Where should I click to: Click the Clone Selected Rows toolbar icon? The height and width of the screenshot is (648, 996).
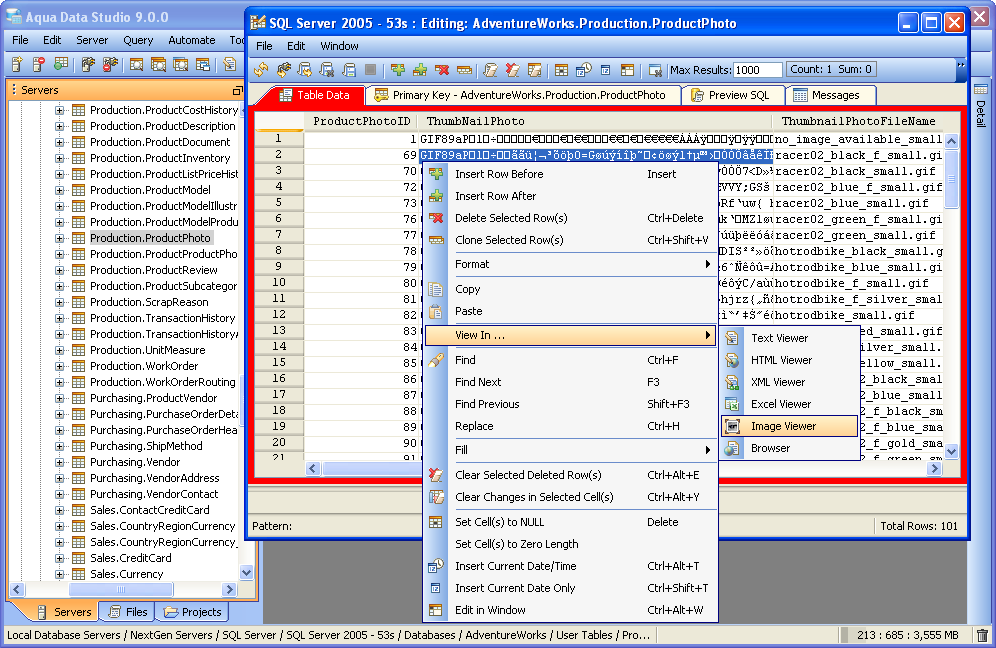pos(464,70)
